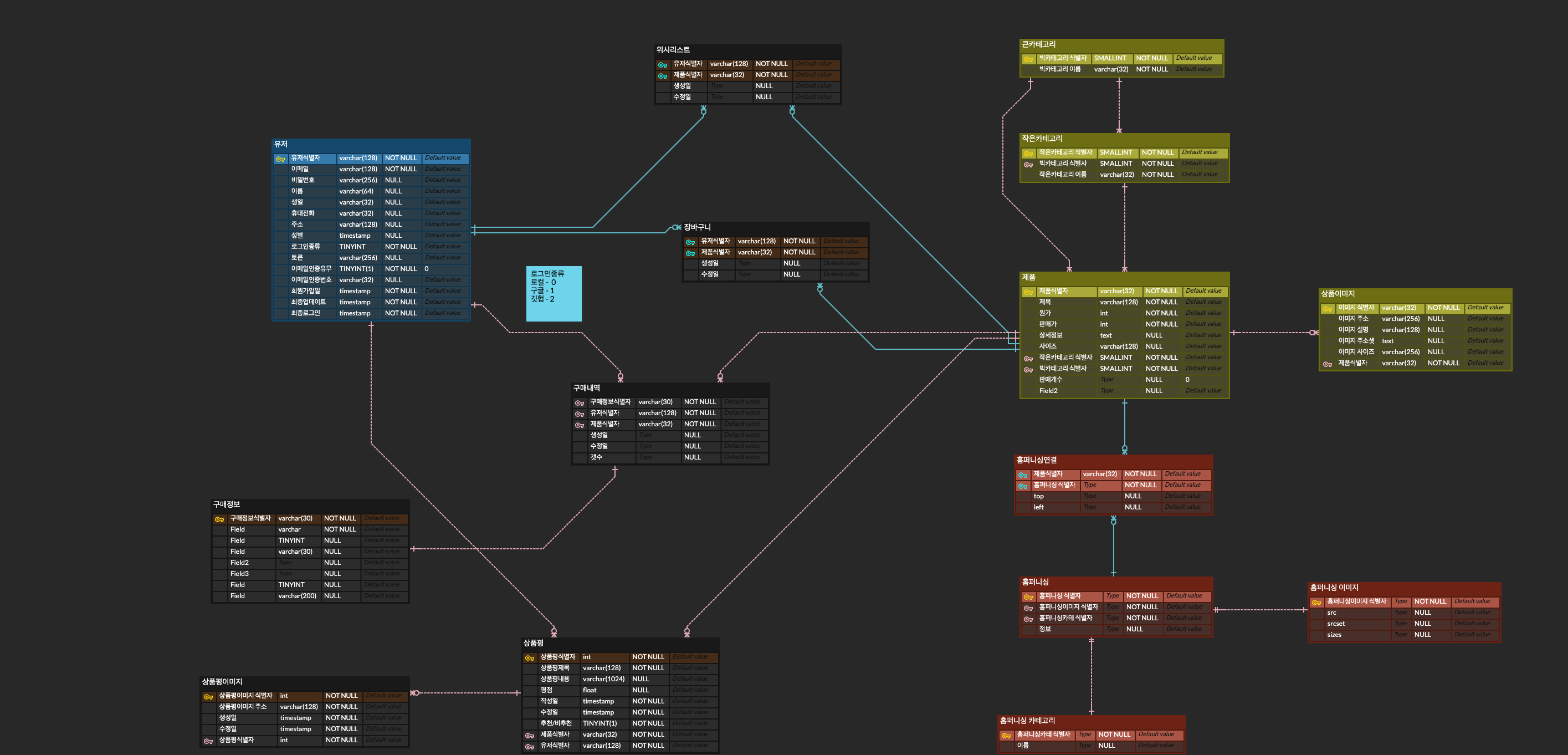Click the key icon of 구매정보식별자 in 구매내역 table
Image resolution: width=1568 pixels, height=755 pixels.
[x=580, y=403]
